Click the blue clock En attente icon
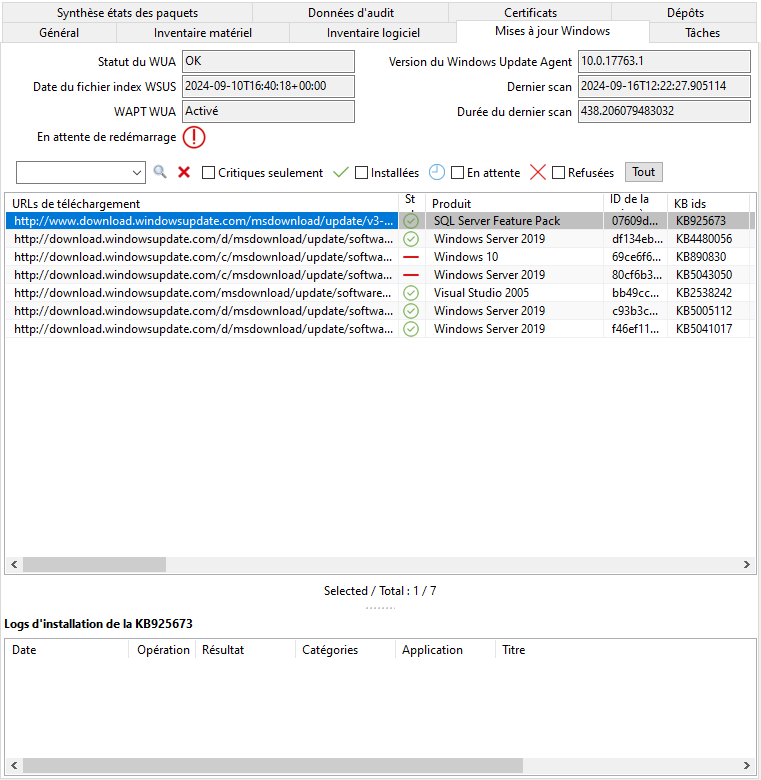 coord(437,172)
